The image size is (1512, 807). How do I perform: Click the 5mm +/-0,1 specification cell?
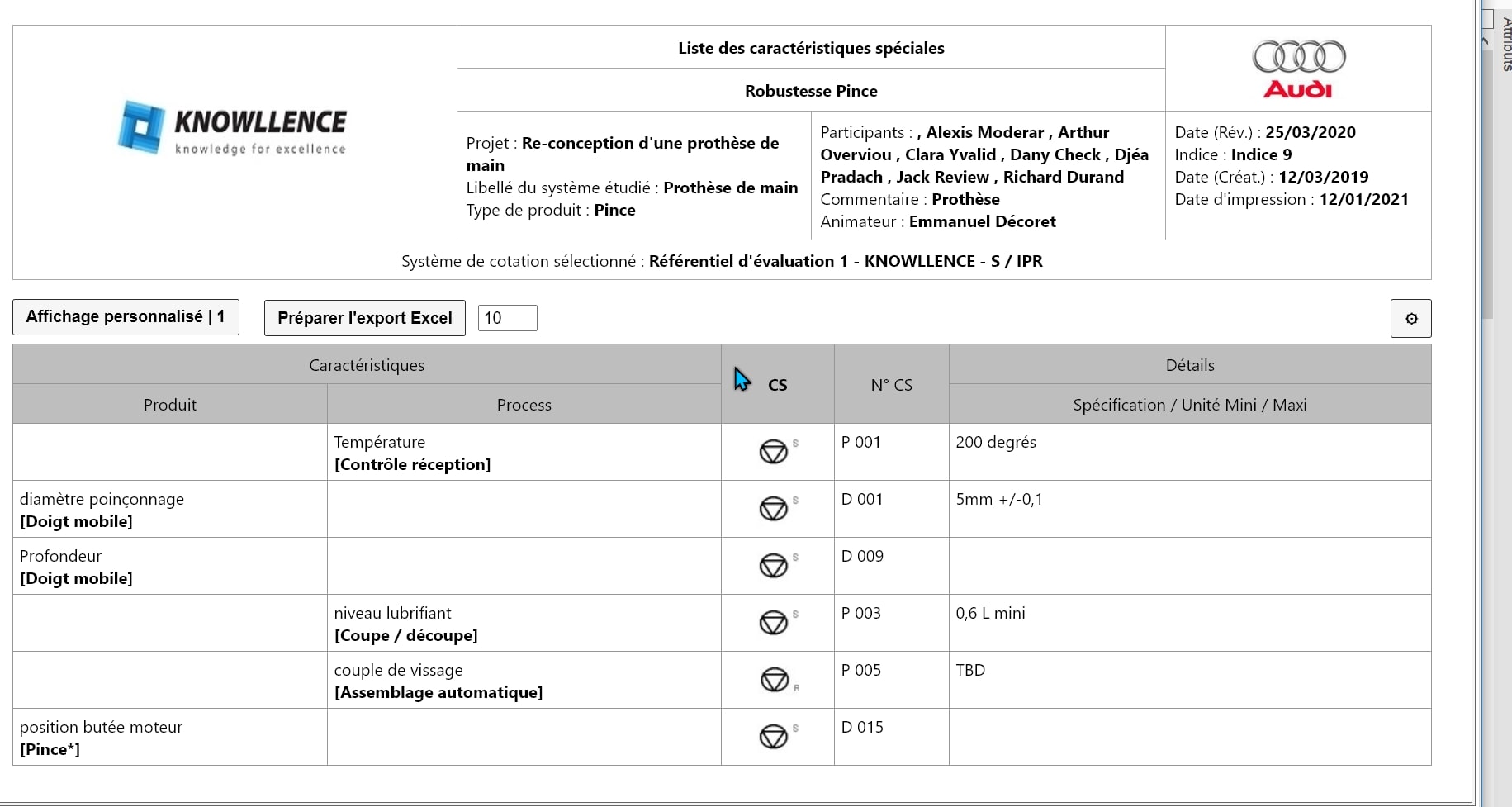tap(1190, 510)
